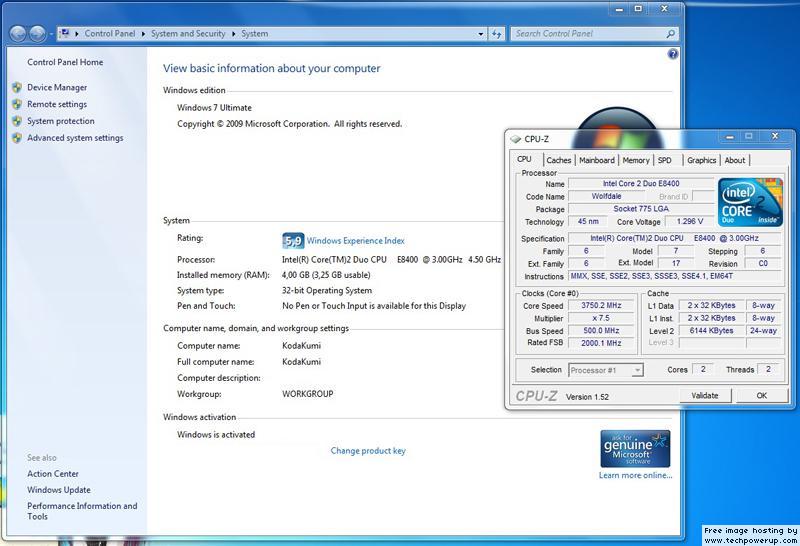
Task: Click the Back navigation arrow button
Action: click(18, 34)
